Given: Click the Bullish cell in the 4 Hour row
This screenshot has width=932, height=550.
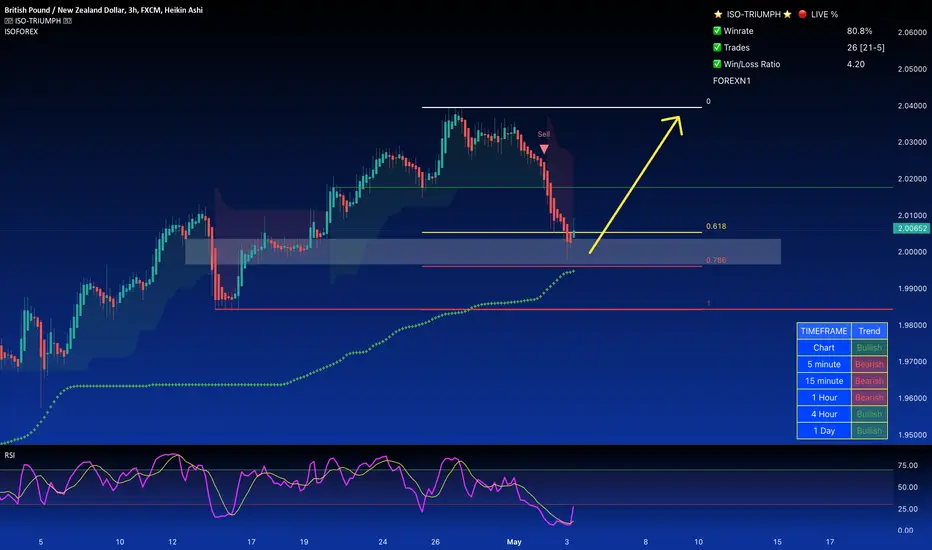Looking at the screenshot, I should [x=869, y=414].
